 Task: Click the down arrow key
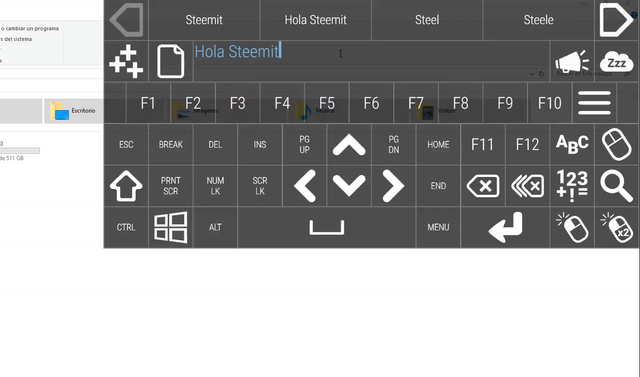coord(349,186)
